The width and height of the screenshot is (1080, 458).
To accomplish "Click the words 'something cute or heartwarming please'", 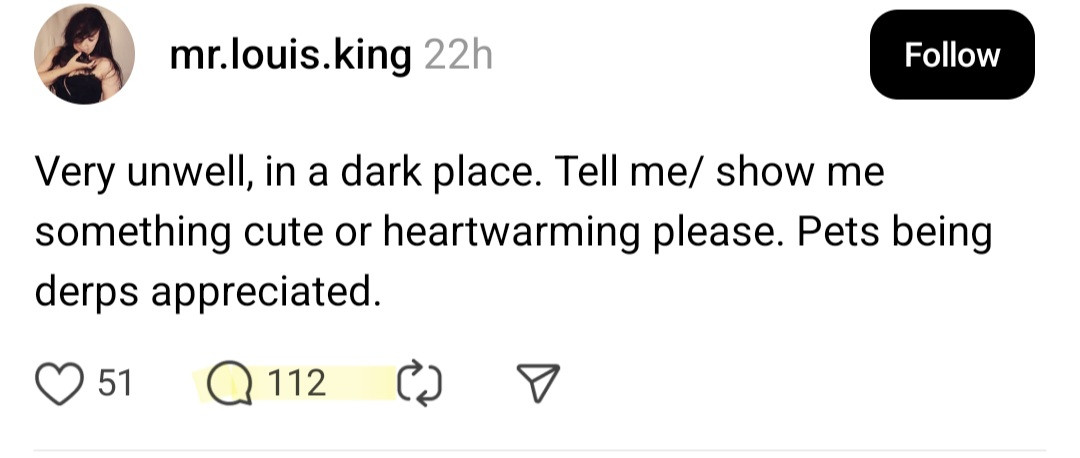I will coord(408,233).
